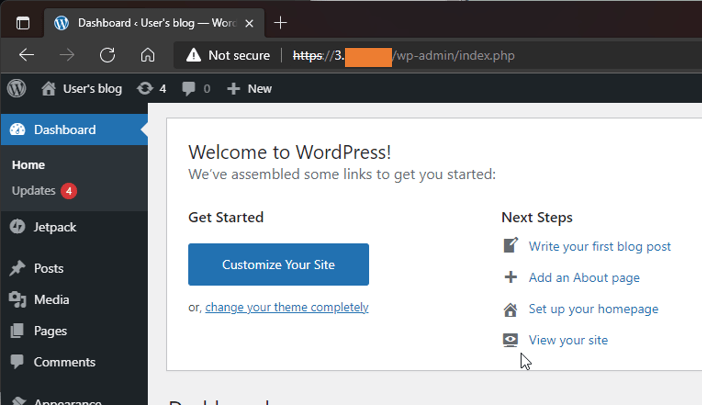Screen dimensions: 702x405
Task: Click View your site link
Action: (568, 340)
